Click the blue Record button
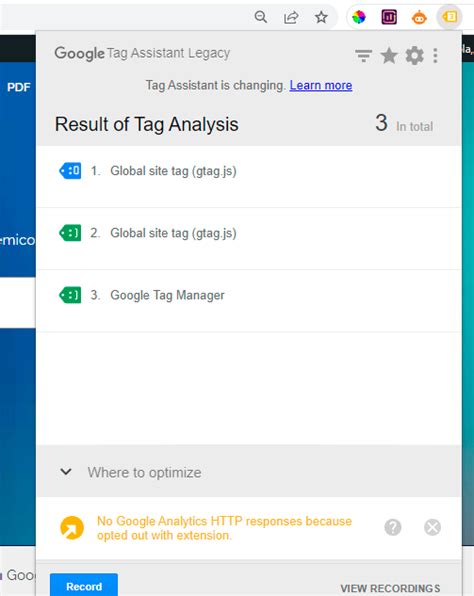 point(84,586)
